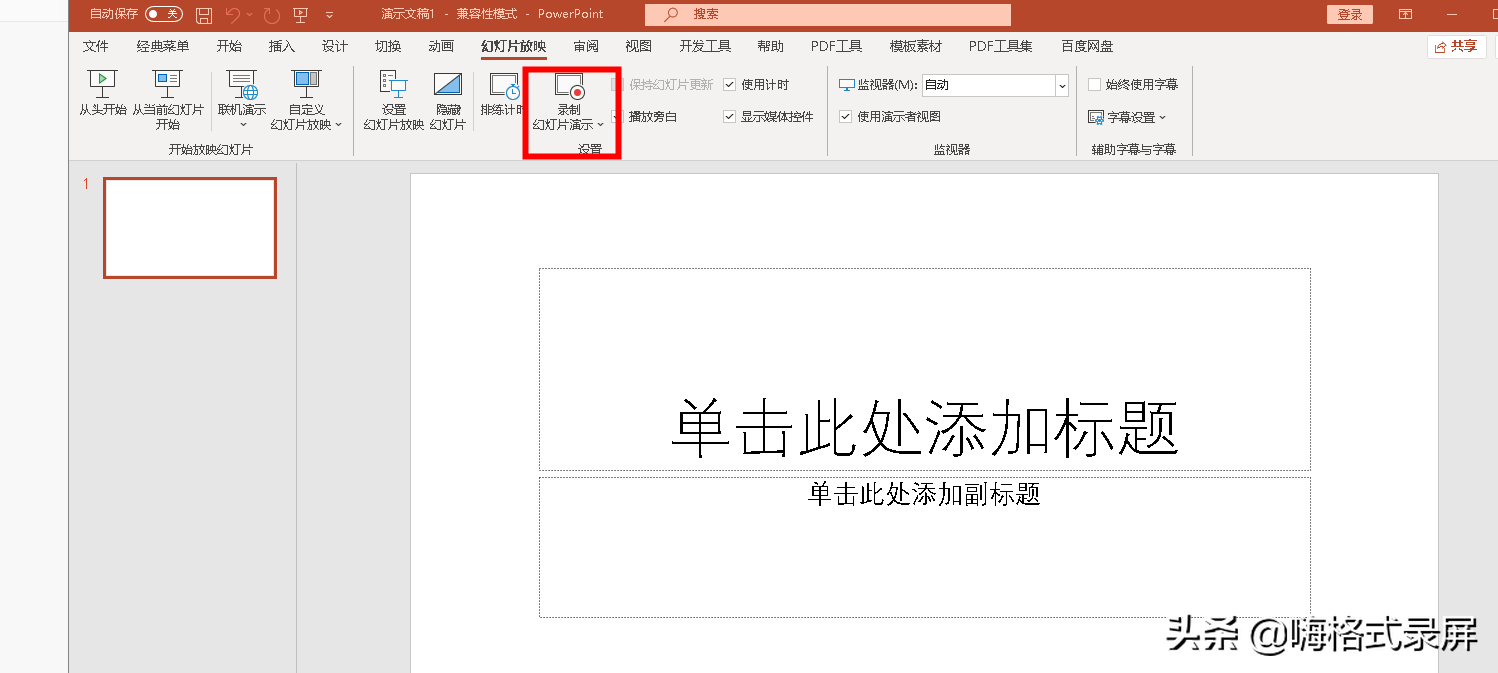
Task: Uncheck the 显示媒体控件 checkbox
Action: tap(730, 117)
